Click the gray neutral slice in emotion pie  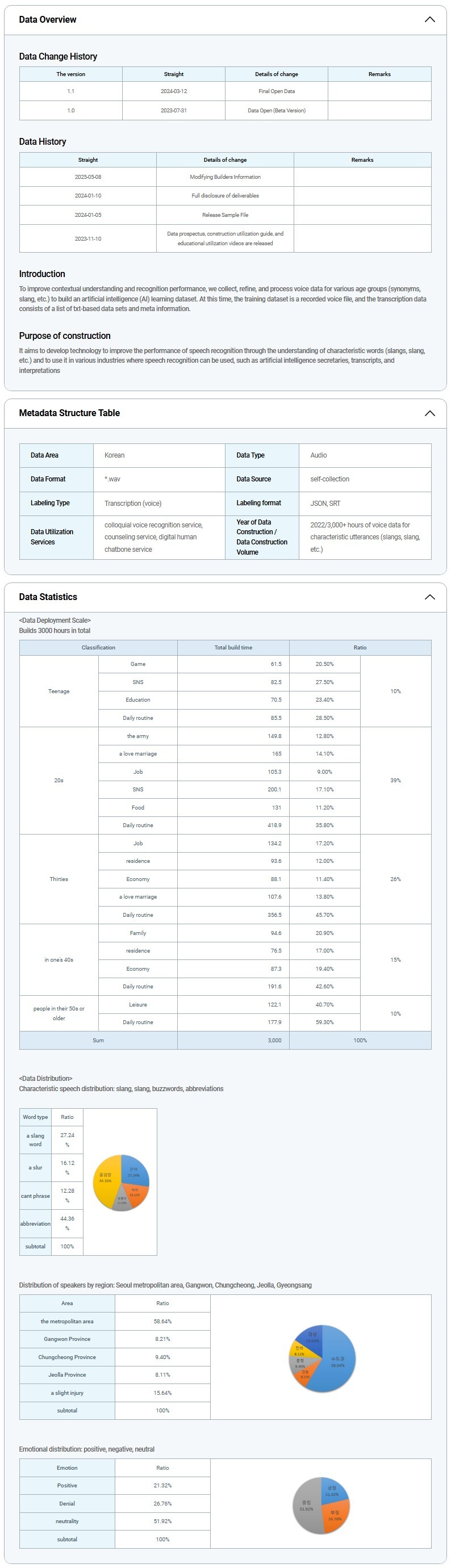click(306, 1507)
